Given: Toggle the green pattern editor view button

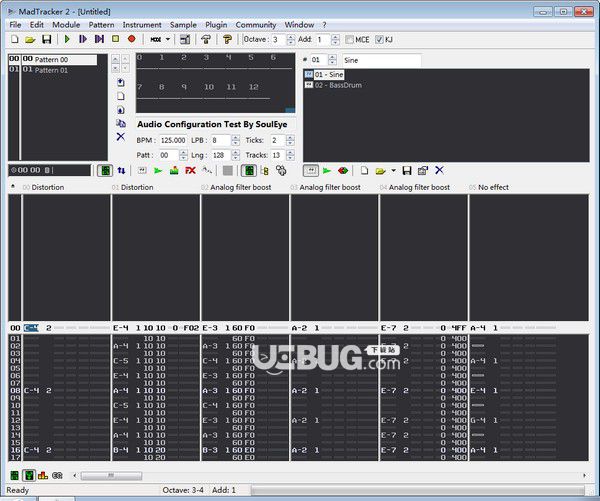Looking at the screenshot, I should click(x=105, y=170).
